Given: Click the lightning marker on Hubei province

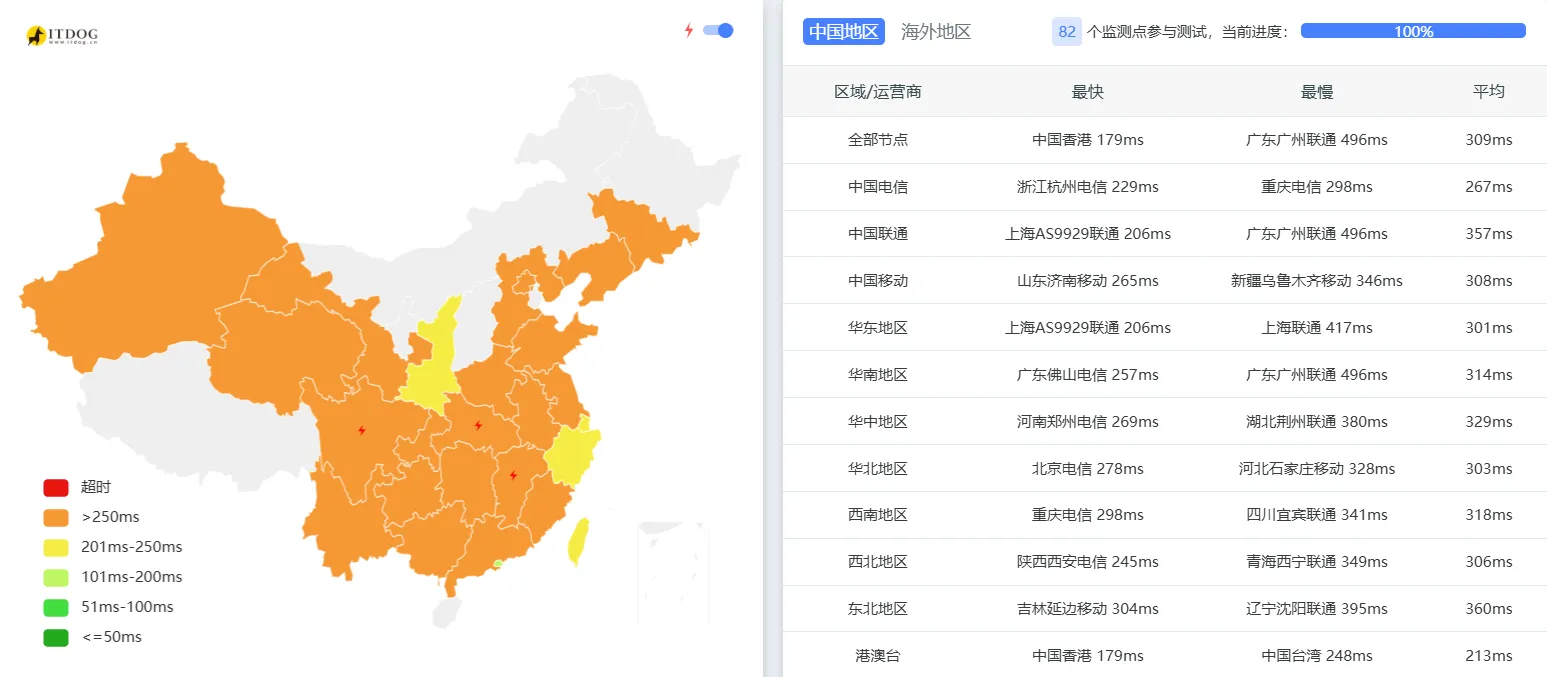Looking at the screenshot, I should click(x=478, y=425).
